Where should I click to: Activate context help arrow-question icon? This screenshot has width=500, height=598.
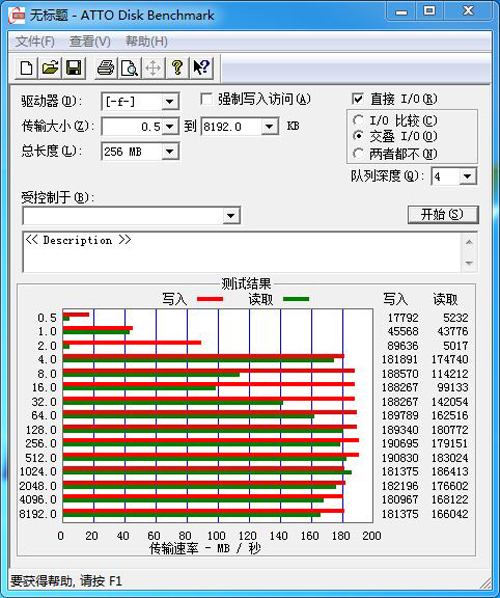coord(201,68)
